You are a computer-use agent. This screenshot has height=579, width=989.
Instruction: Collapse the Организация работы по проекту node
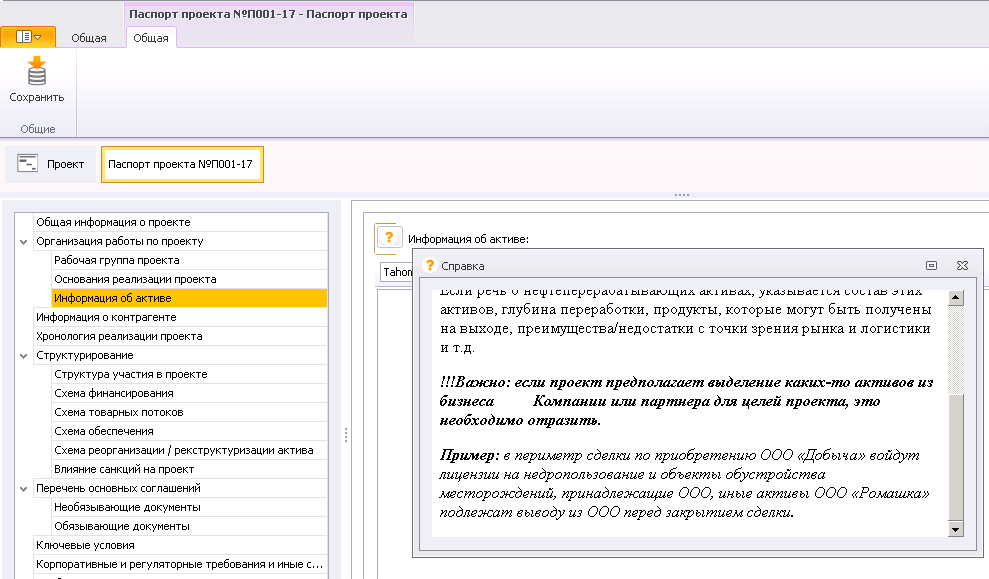(x=23, y=242)
